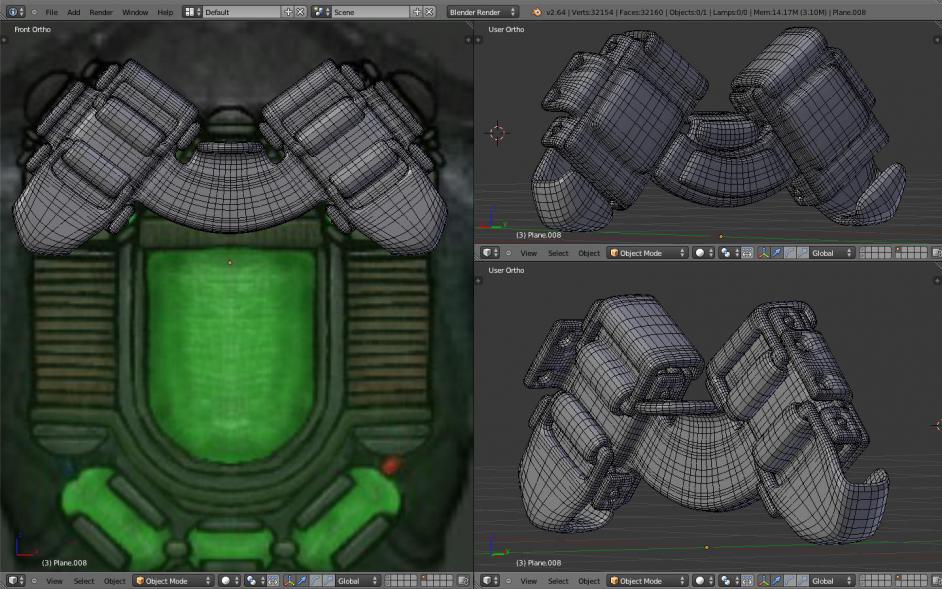942x589 pixels.
Task: Click the Blender logo icon in the top bar
Action: point(537,12)
